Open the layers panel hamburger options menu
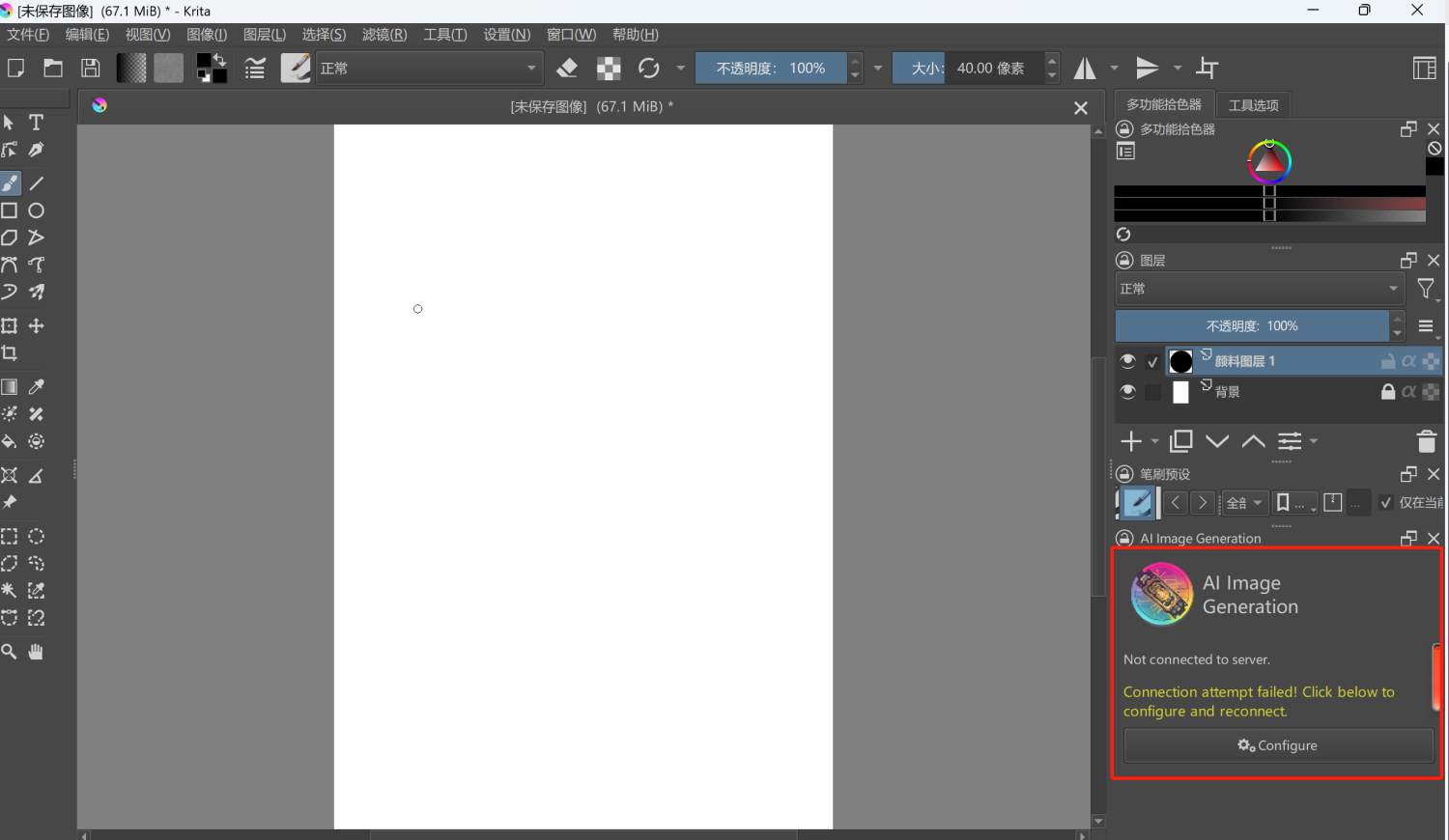Screen dimensions: 1449x840 tap(1427, 326)
